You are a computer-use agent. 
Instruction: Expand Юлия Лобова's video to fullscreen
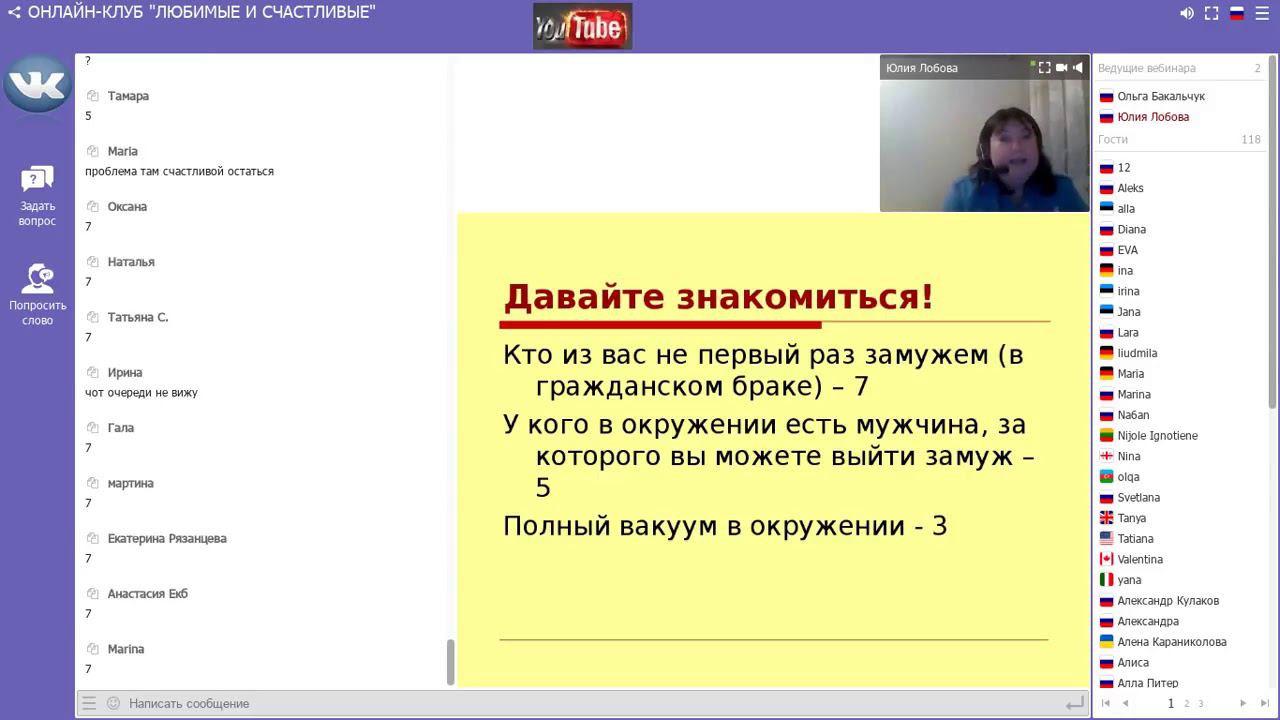click(1044, 68)
